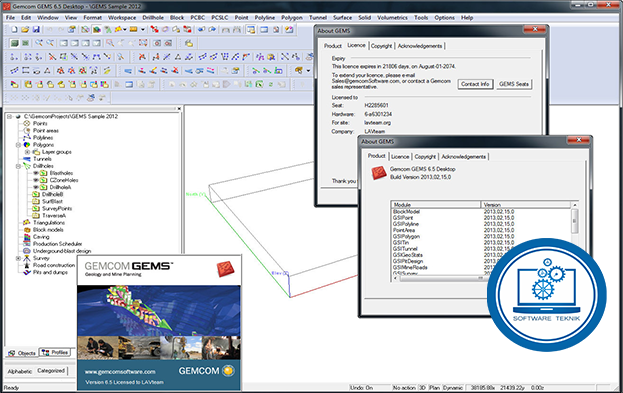
Task: Select the Underground blast design item
Action: tap(62, 251)
